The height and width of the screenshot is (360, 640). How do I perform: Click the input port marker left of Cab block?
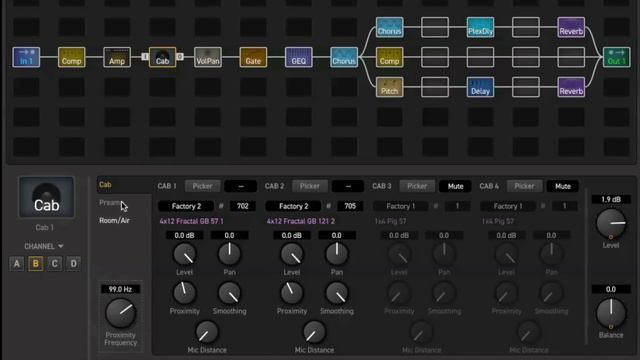144,56
